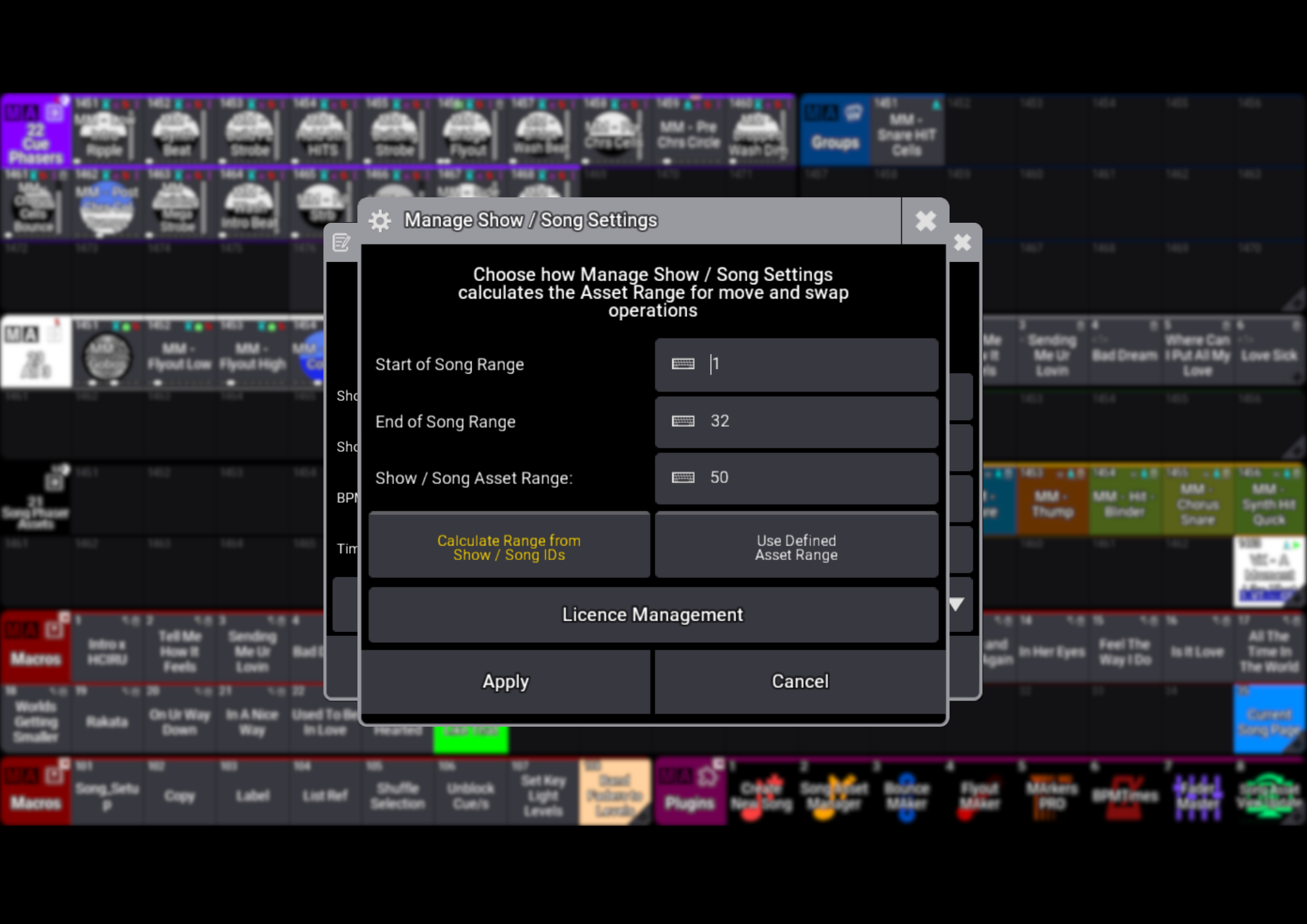This screenshot has height=924, width=1307.
Task: Open keyboard for End of Song Range
Action: point(683,421)
